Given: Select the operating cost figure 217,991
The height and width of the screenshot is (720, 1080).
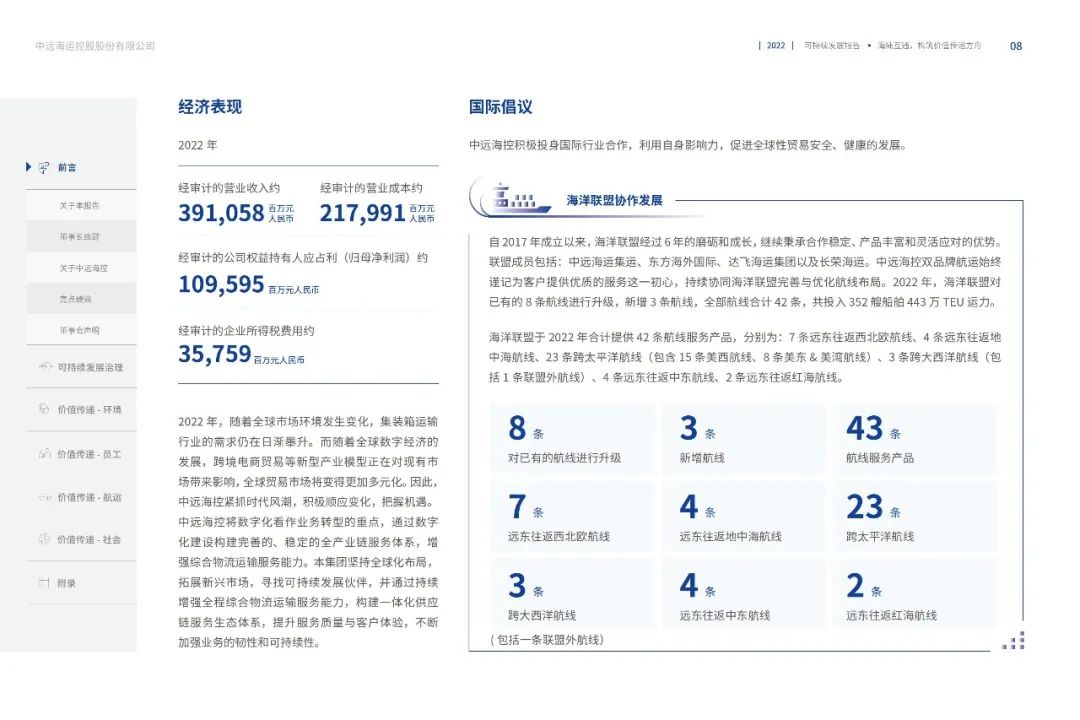Looking at the screenshot, I should pos(362,213).
